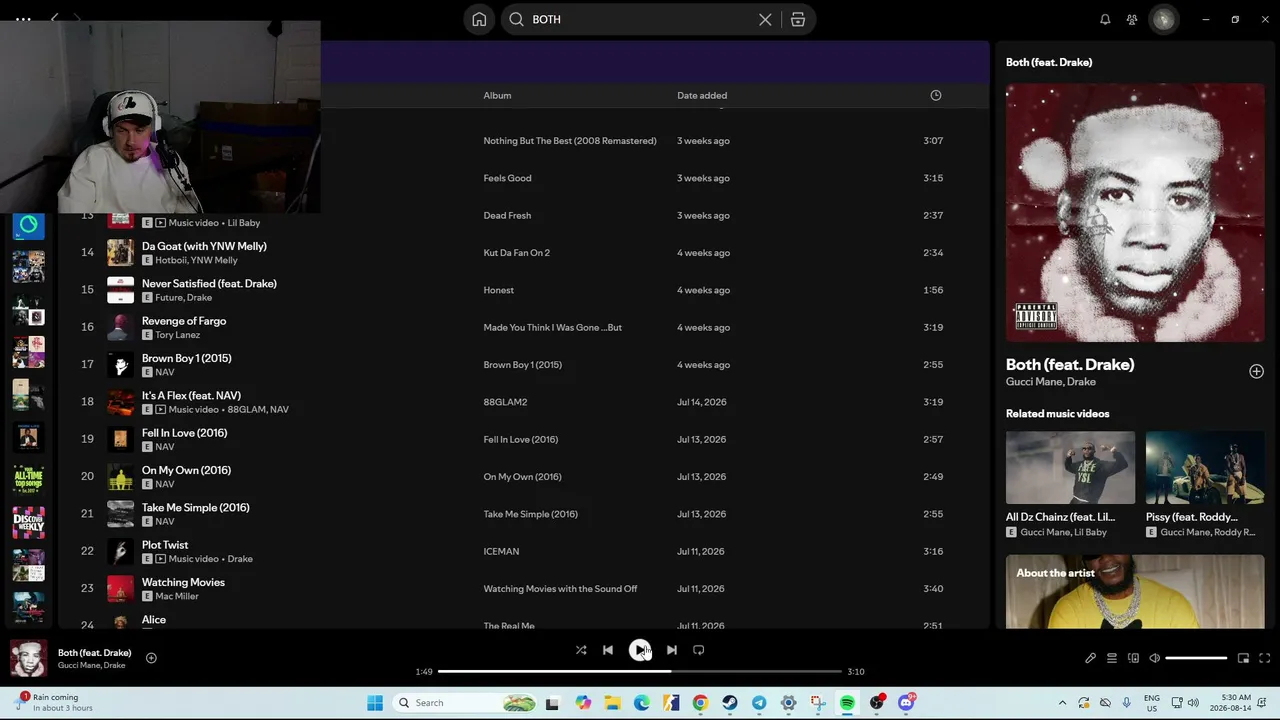Click the play/pause button
Screen dimensions: 1280x720
click(640, 650)
